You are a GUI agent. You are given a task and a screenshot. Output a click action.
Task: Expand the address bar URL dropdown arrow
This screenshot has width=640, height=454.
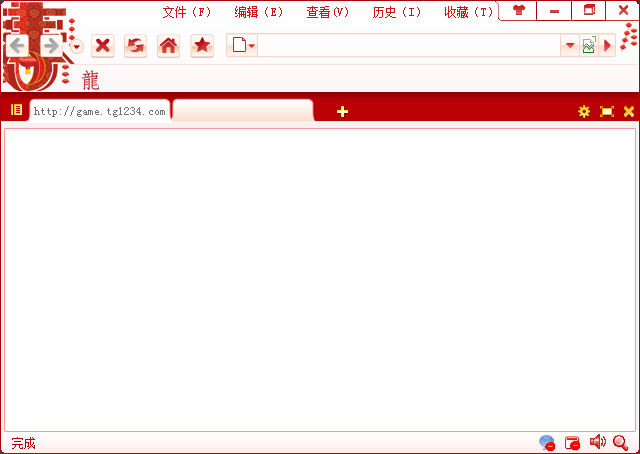point(570,45)
